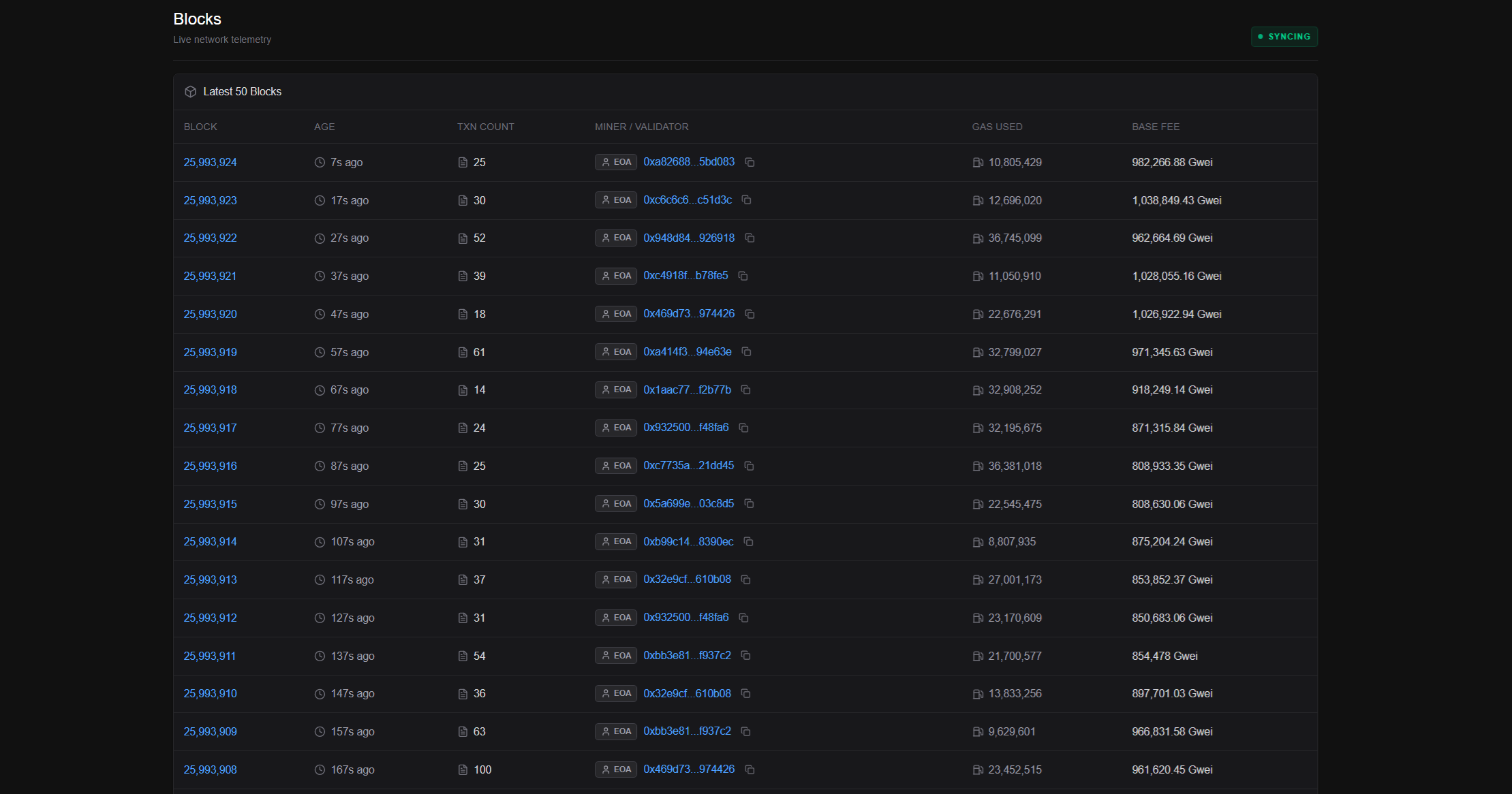Open block 25,993,919

point(210,353)
